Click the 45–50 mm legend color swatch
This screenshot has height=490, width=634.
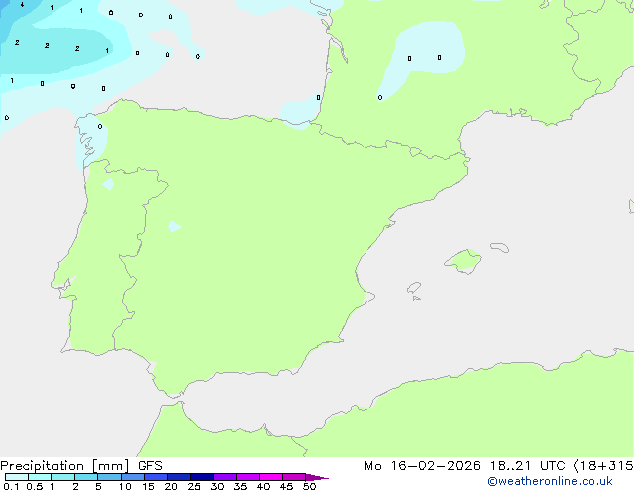(294, 477)
